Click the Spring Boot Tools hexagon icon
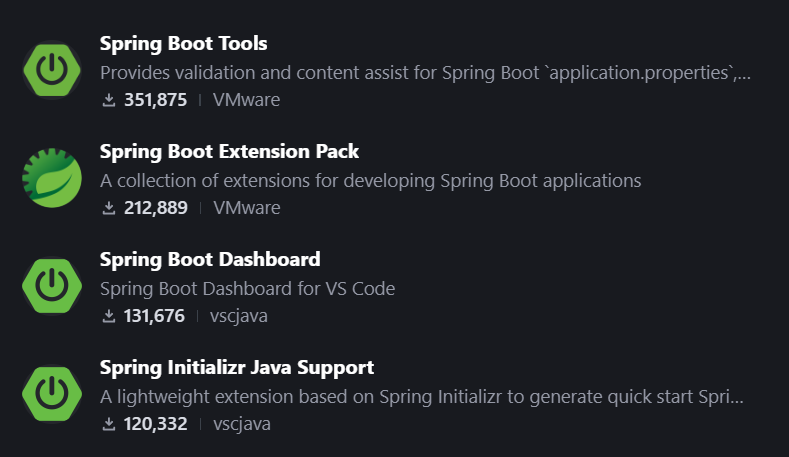 (x=52, y=69)
